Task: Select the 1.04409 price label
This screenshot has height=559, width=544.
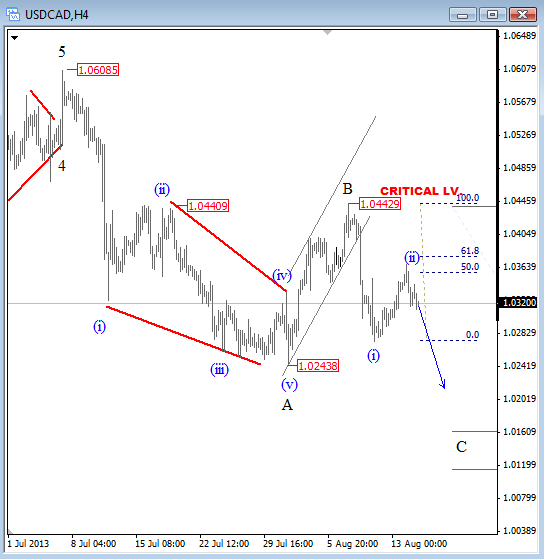Action: (208, 206)
